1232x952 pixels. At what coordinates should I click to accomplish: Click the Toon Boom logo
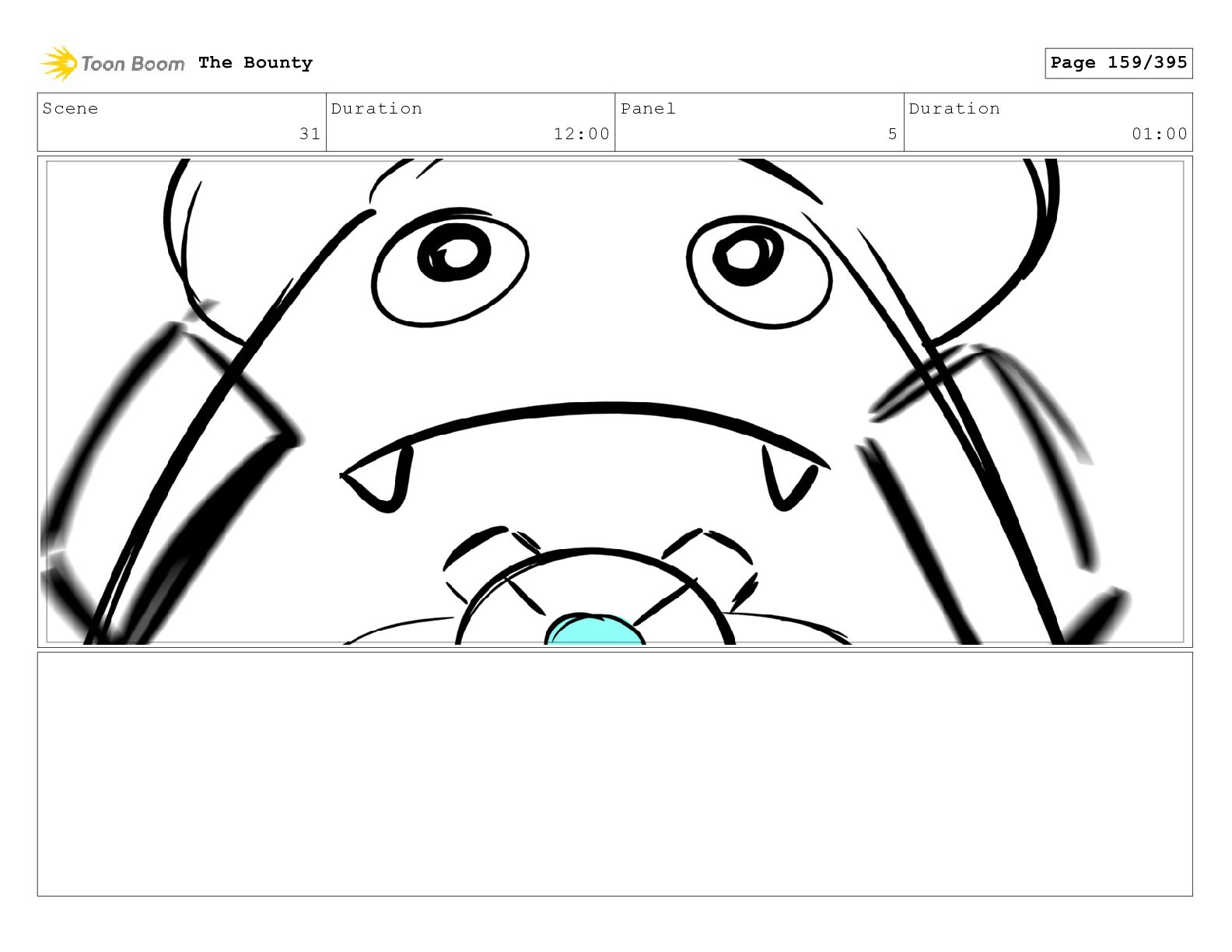(x=113, y=63)
